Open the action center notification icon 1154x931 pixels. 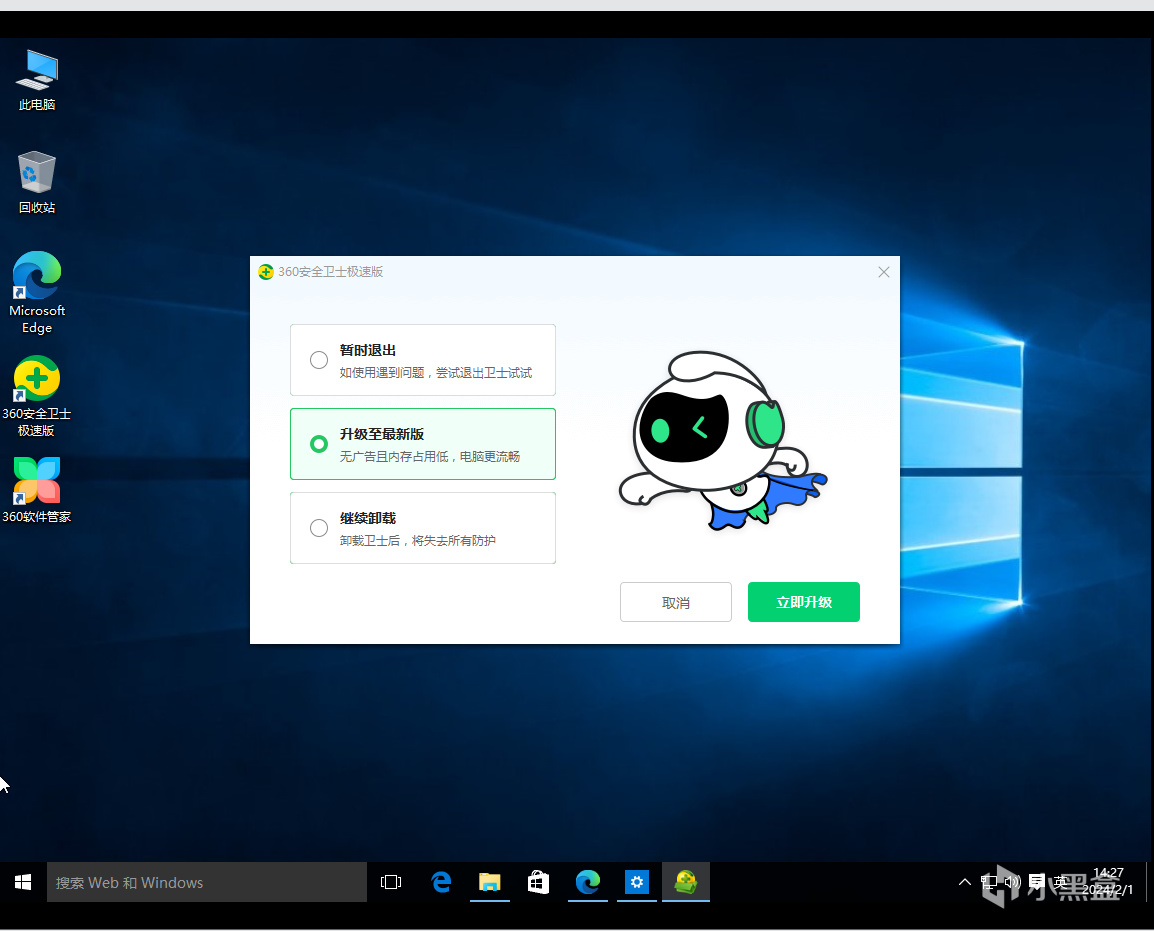coord(1037,882)
